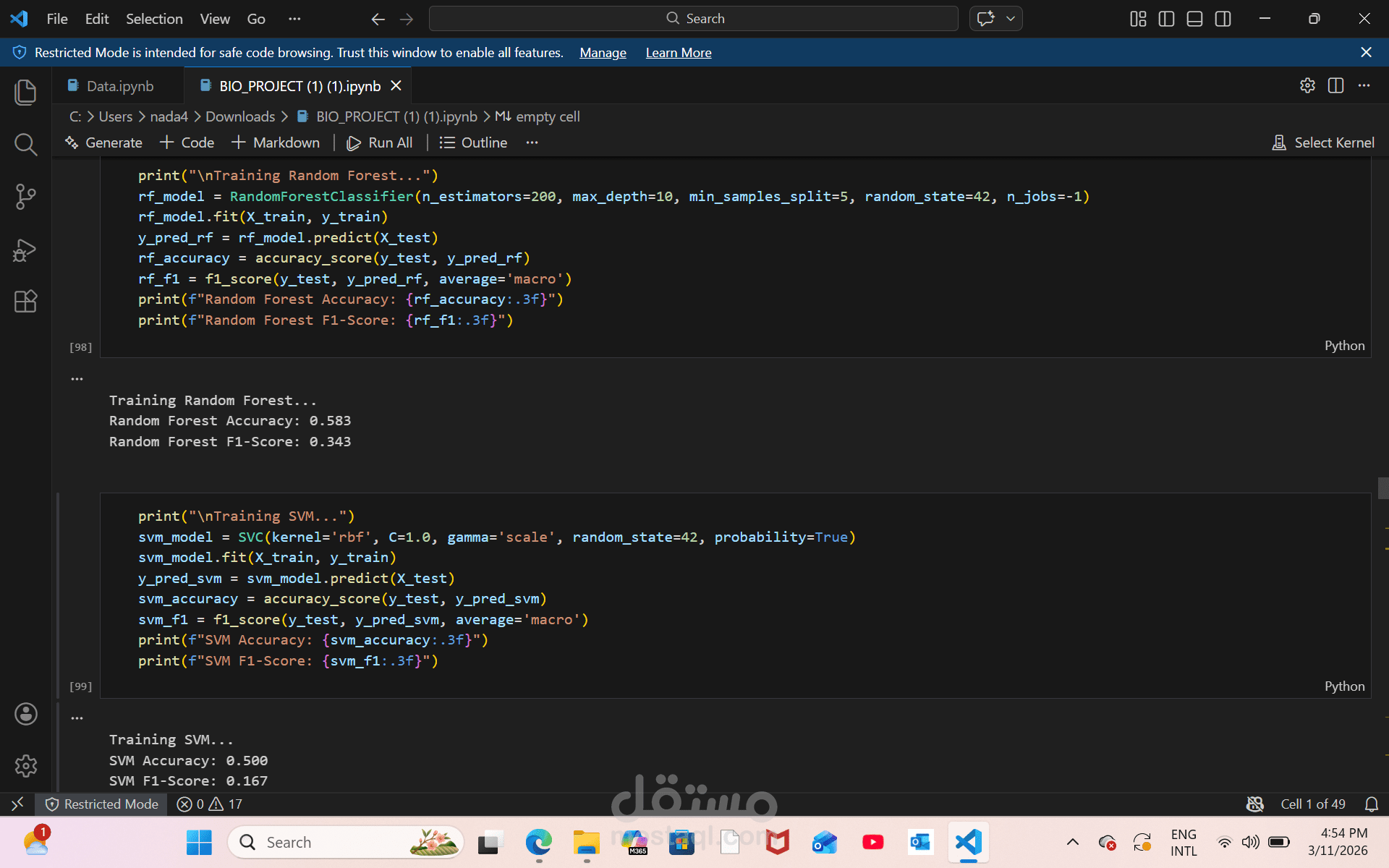This screenshot has height=868, width=1389.
Task: Click the command center Search box
Action: point(693,19)
